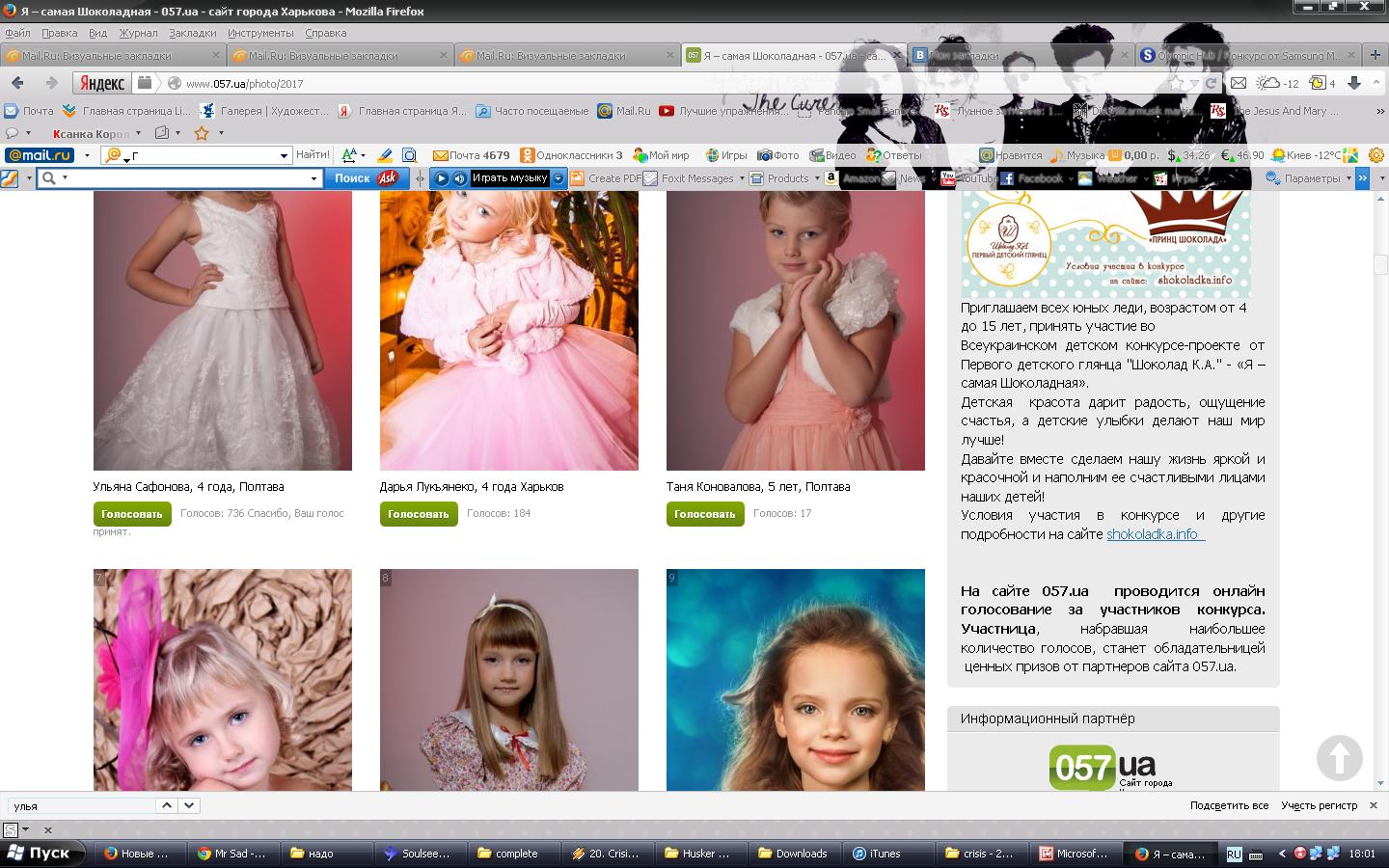1389x868 pixels.
Task: Open Игры on the Mail.ru toolbar
Action: point(726,154)
